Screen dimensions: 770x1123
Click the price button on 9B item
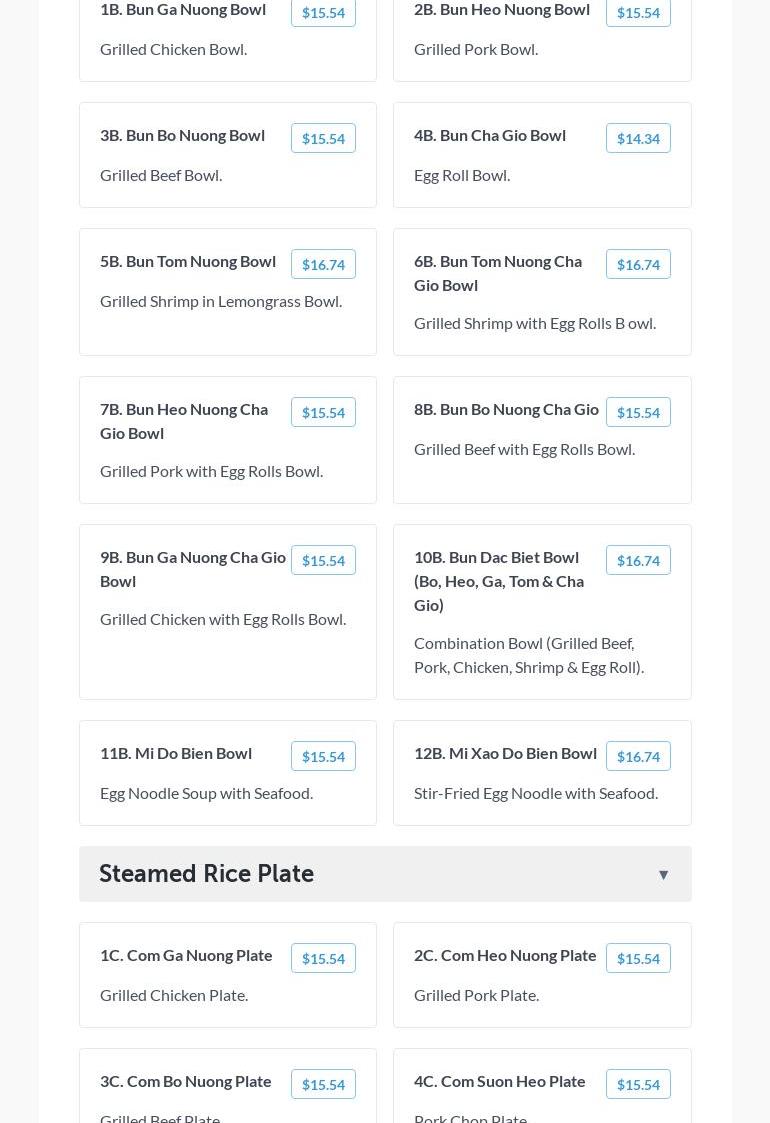(x=323, y=560)
